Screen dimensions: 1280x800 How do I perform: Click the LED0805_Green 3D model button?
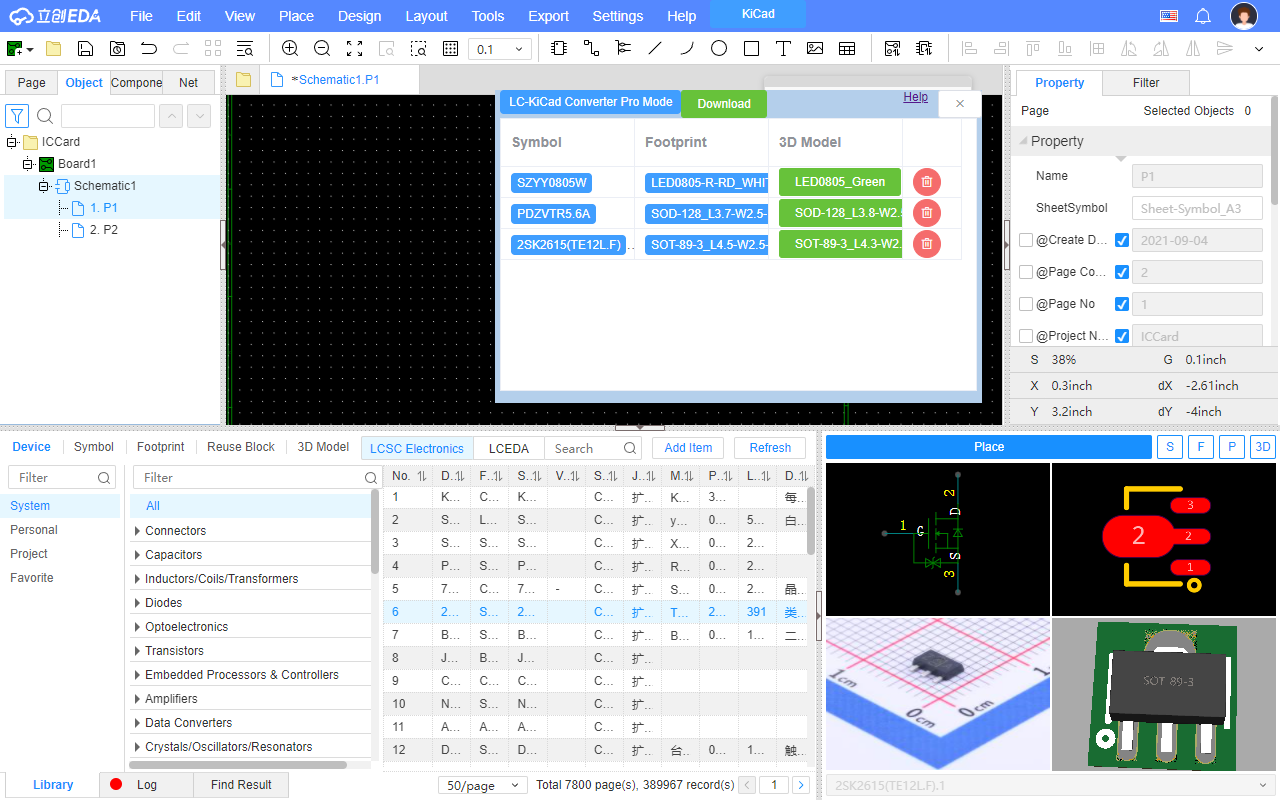[840, 182]
